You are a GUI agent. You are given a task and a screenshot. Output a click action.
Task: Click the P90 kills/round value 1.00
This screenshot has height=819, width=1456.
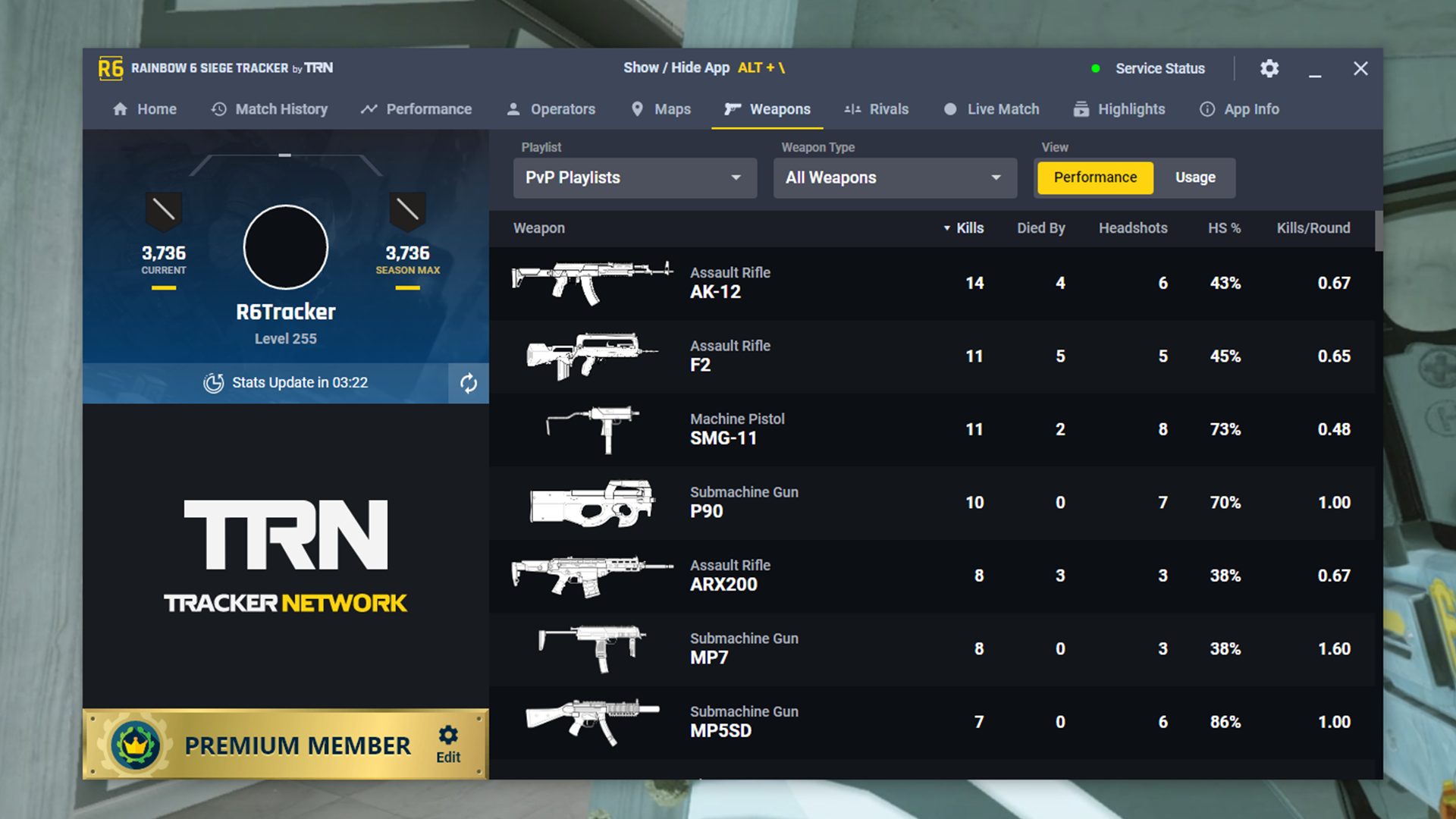click(x=1334, y=503)
